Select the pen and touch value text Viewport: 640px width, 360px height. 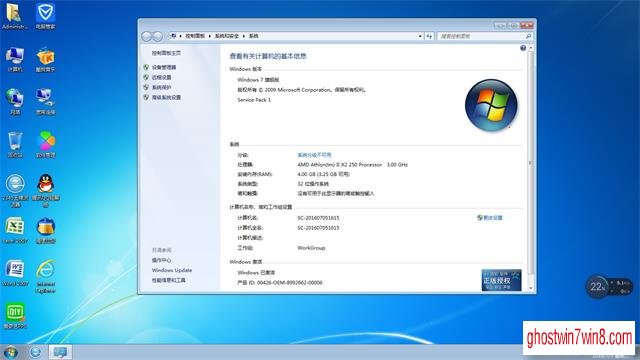click(336, 193)
